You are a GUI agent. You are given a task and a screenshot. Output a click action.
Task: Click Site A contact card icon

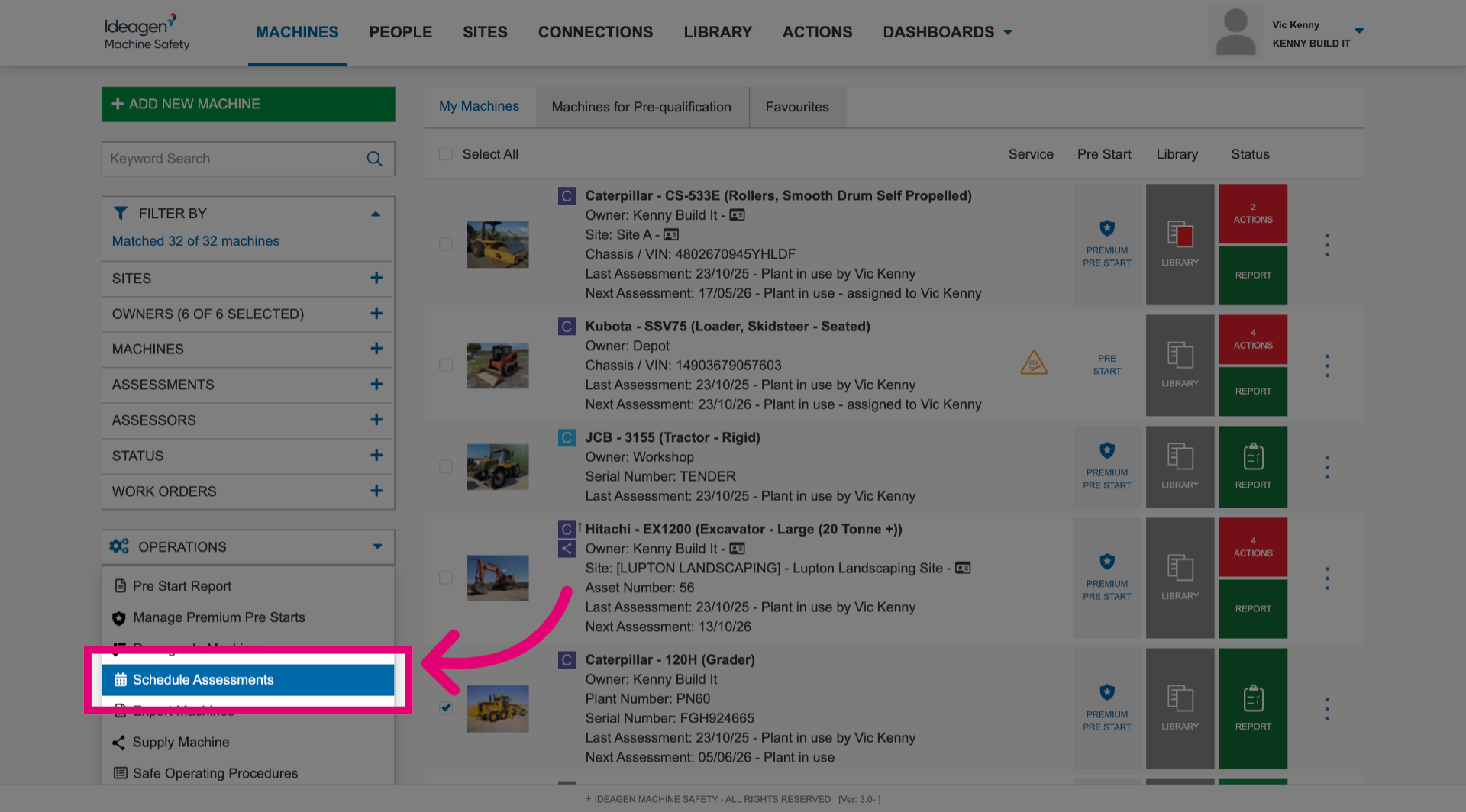[670, 235]
